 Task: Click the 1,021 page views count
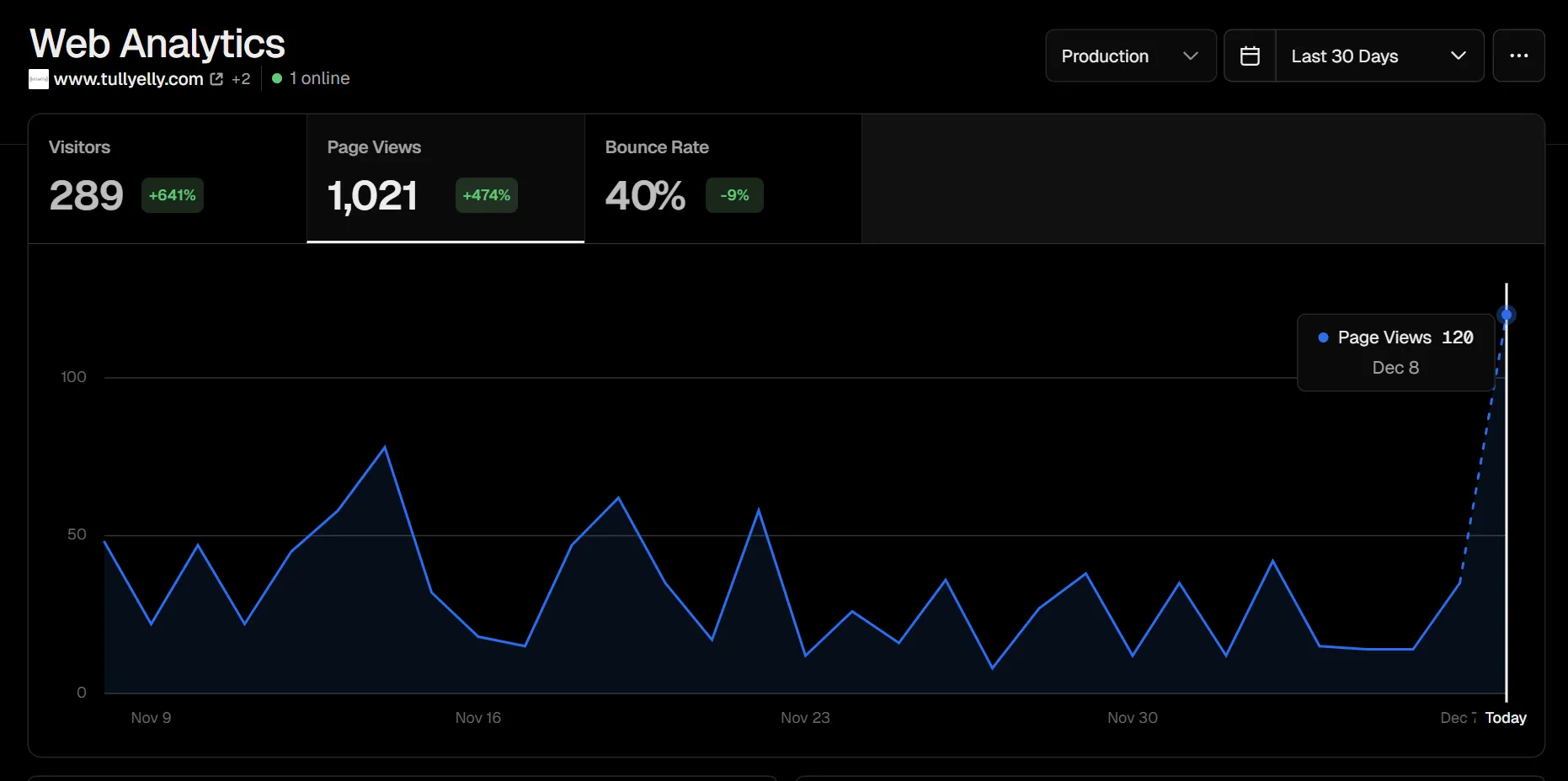372,196
